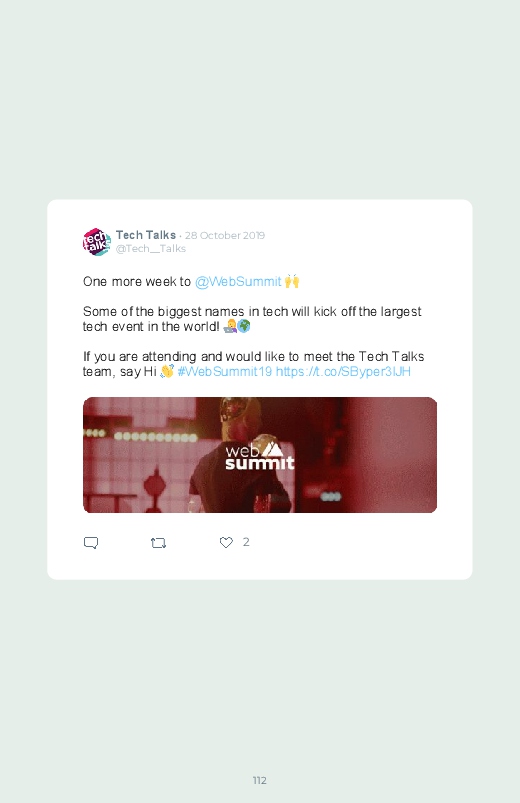
Task: Click the Tech Talks account name
Action: coord(146,235)
